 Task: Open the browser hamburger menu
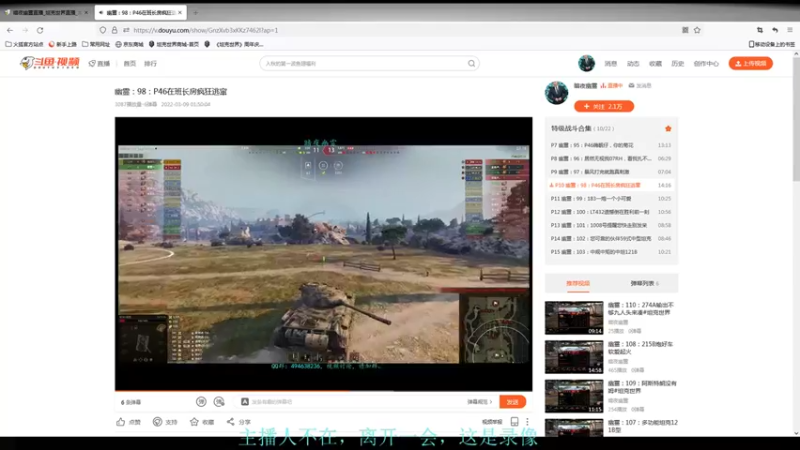790,30
